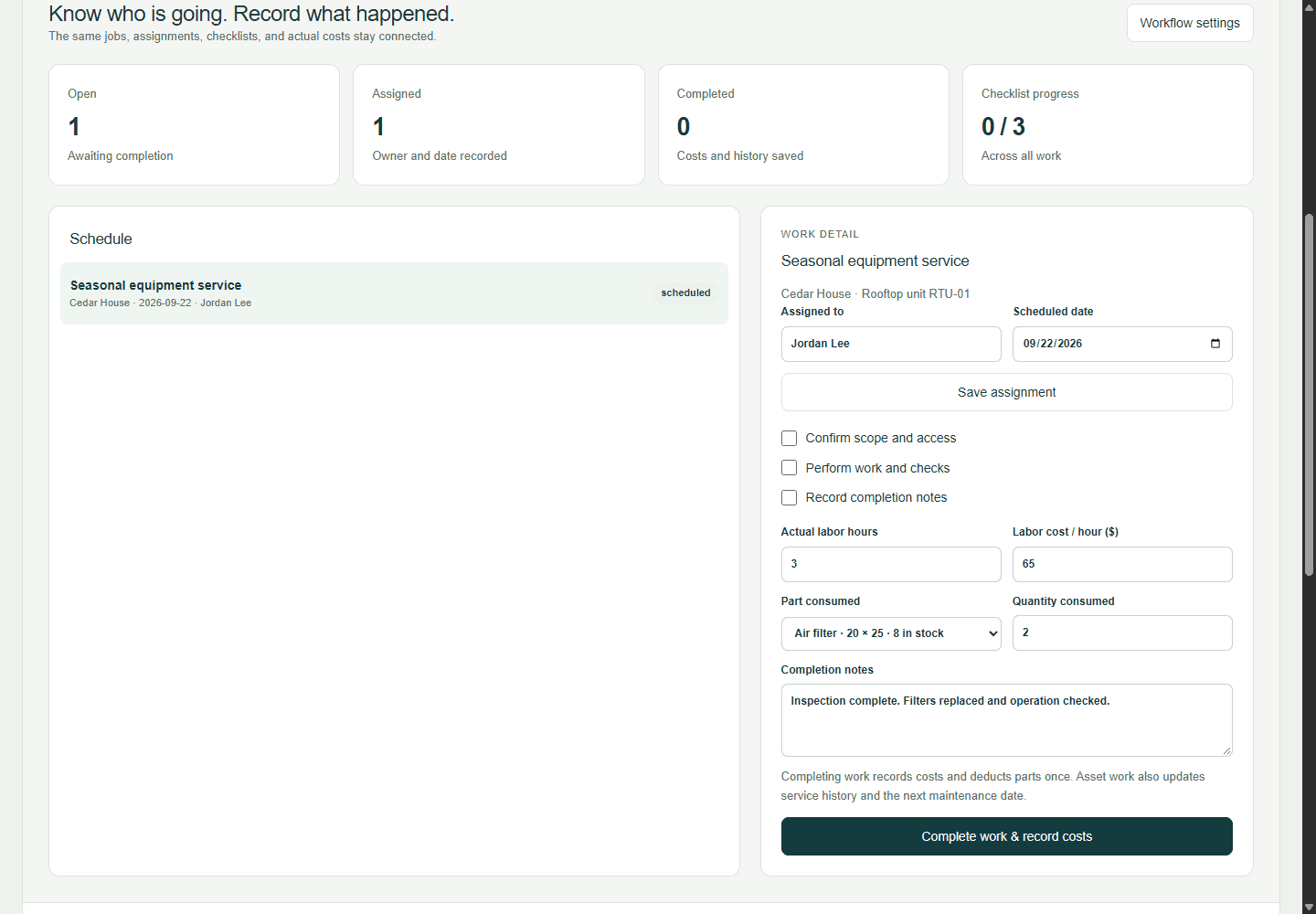
Task: Click the Know who is going heading
Action: click(x=251, y=14)
